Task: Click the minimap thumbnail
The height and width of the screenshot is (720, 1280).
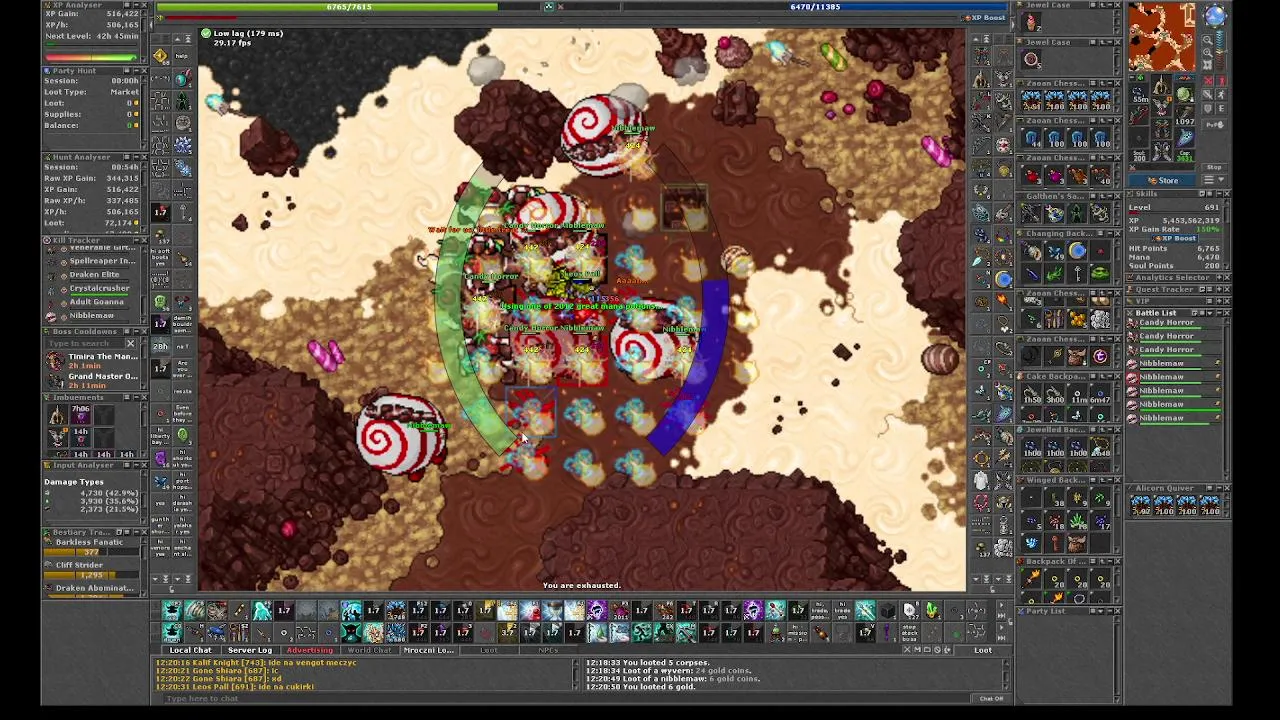Action: pyautogui.click(x=1161, y=37)
